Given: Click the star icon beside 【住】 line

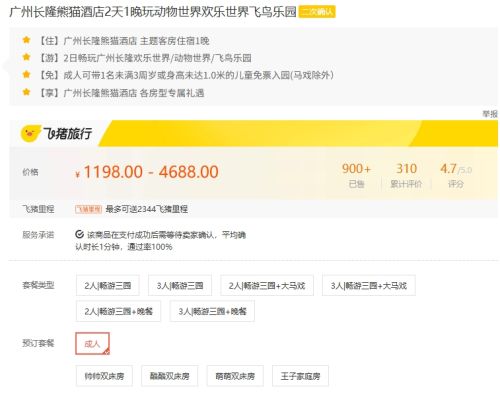Looking at the screenshot, I should (x=26, y=40).
